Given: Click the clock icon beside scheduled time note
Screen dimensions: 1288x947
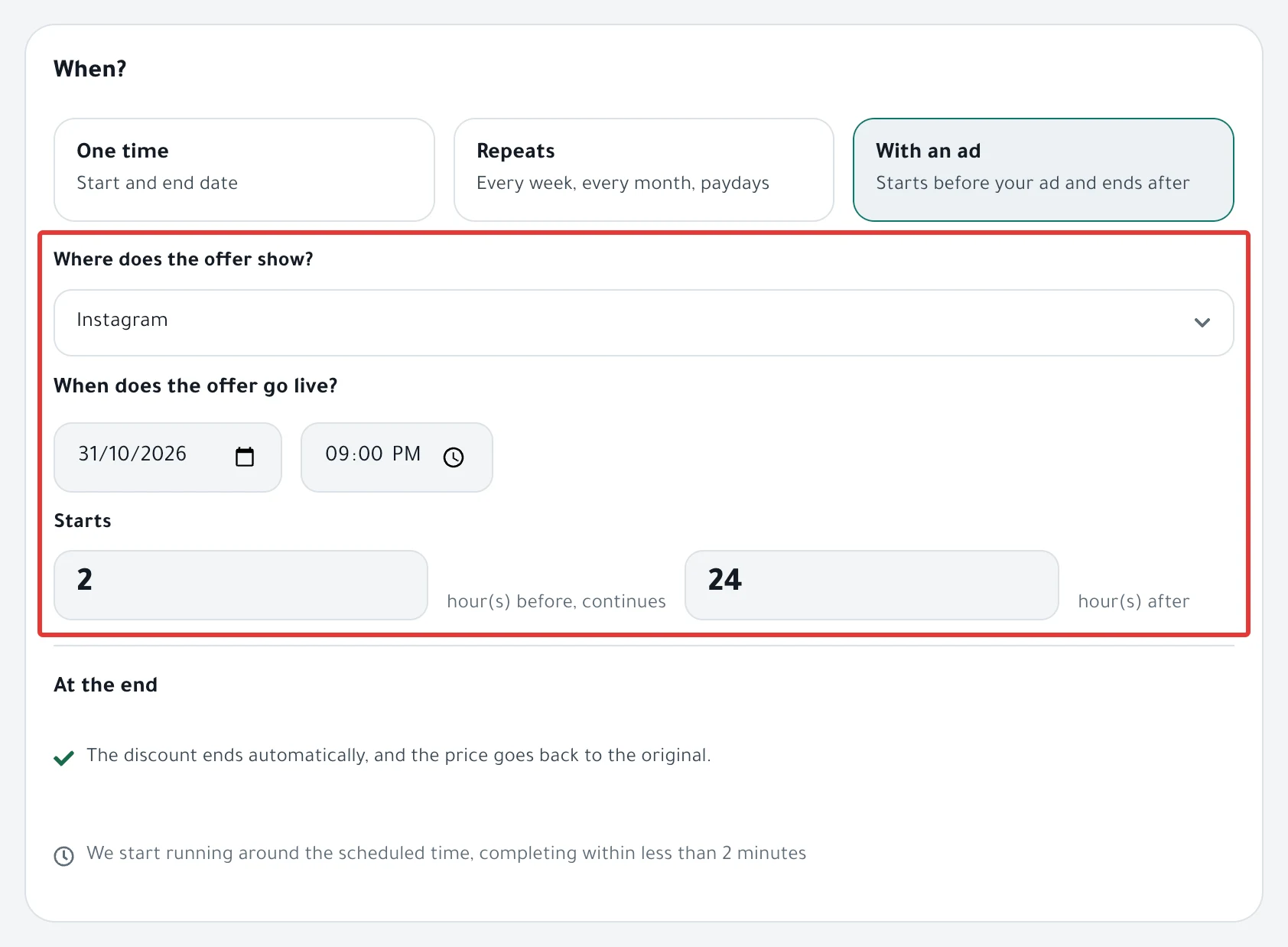Looking at the screenshot, I should coord(64,856).
